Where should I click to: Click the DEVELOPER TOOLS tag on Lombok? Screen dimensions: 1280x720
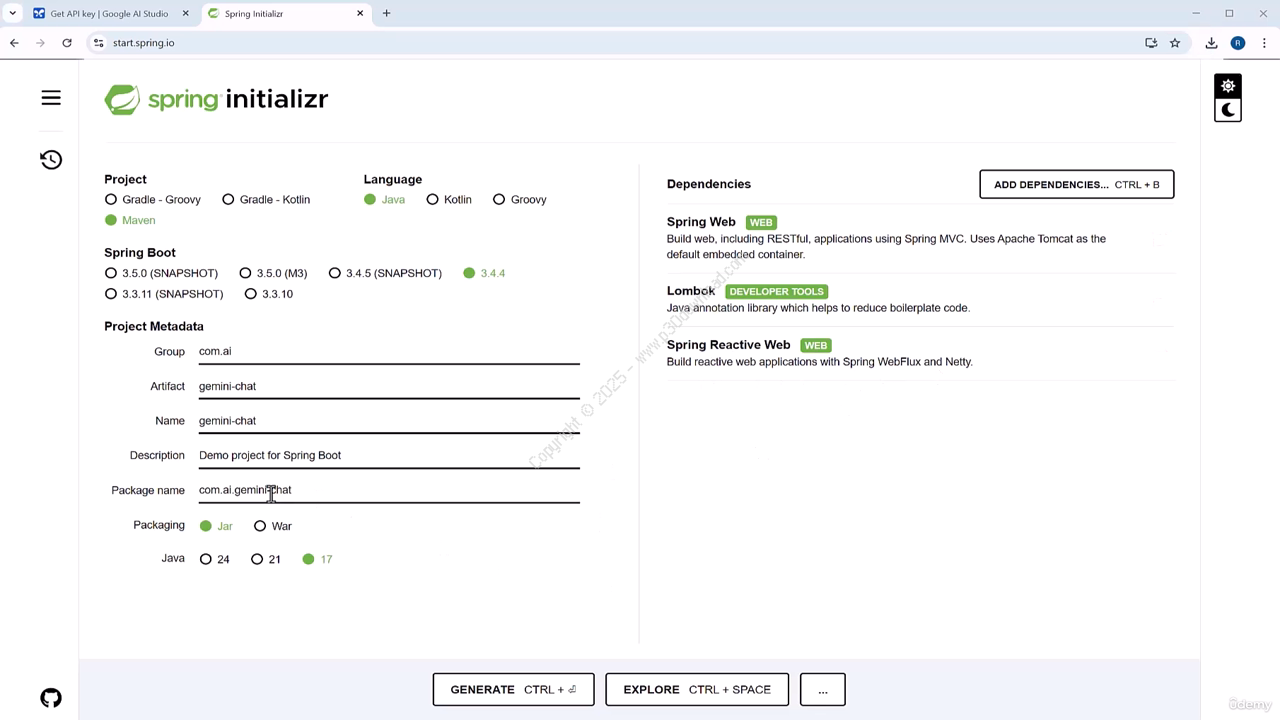pyautogui.click(x=776, y=292)
